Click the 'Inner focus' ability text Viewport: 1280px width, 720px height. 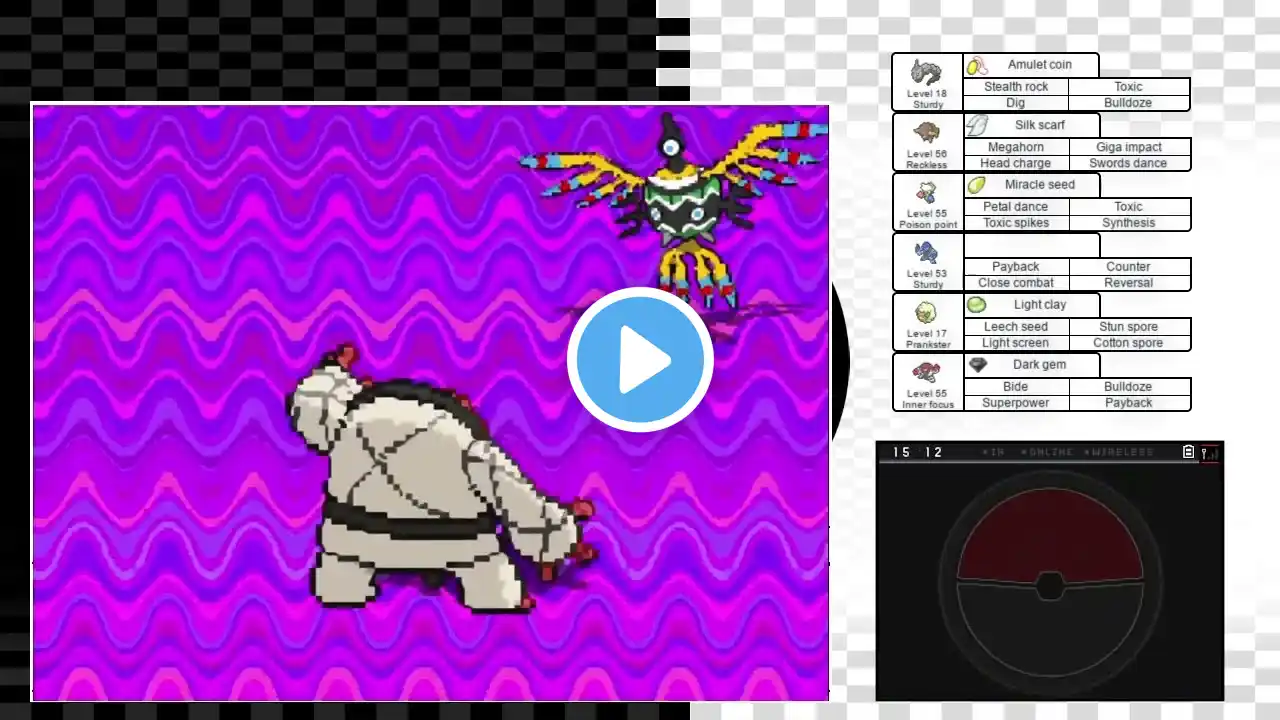tap(928, 405)
